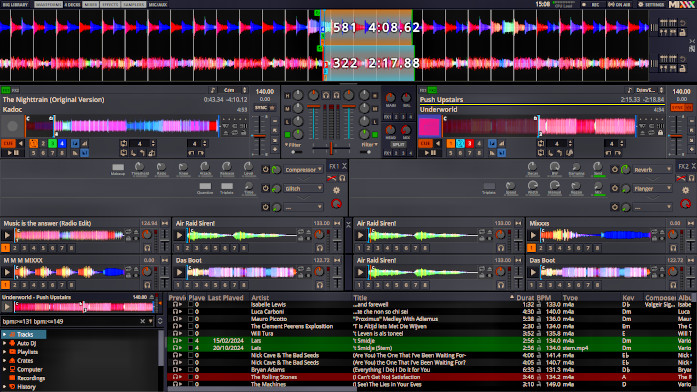The image size is (697, 392).
Task: Toggle the left deck key lock icon
Action: (x=213, y=90)
